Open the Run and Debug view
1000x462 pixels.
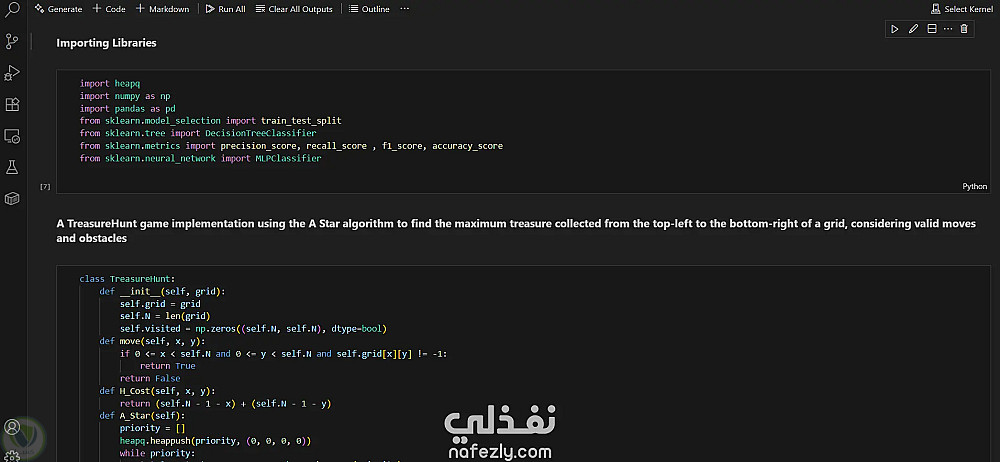tap(12, 73)
